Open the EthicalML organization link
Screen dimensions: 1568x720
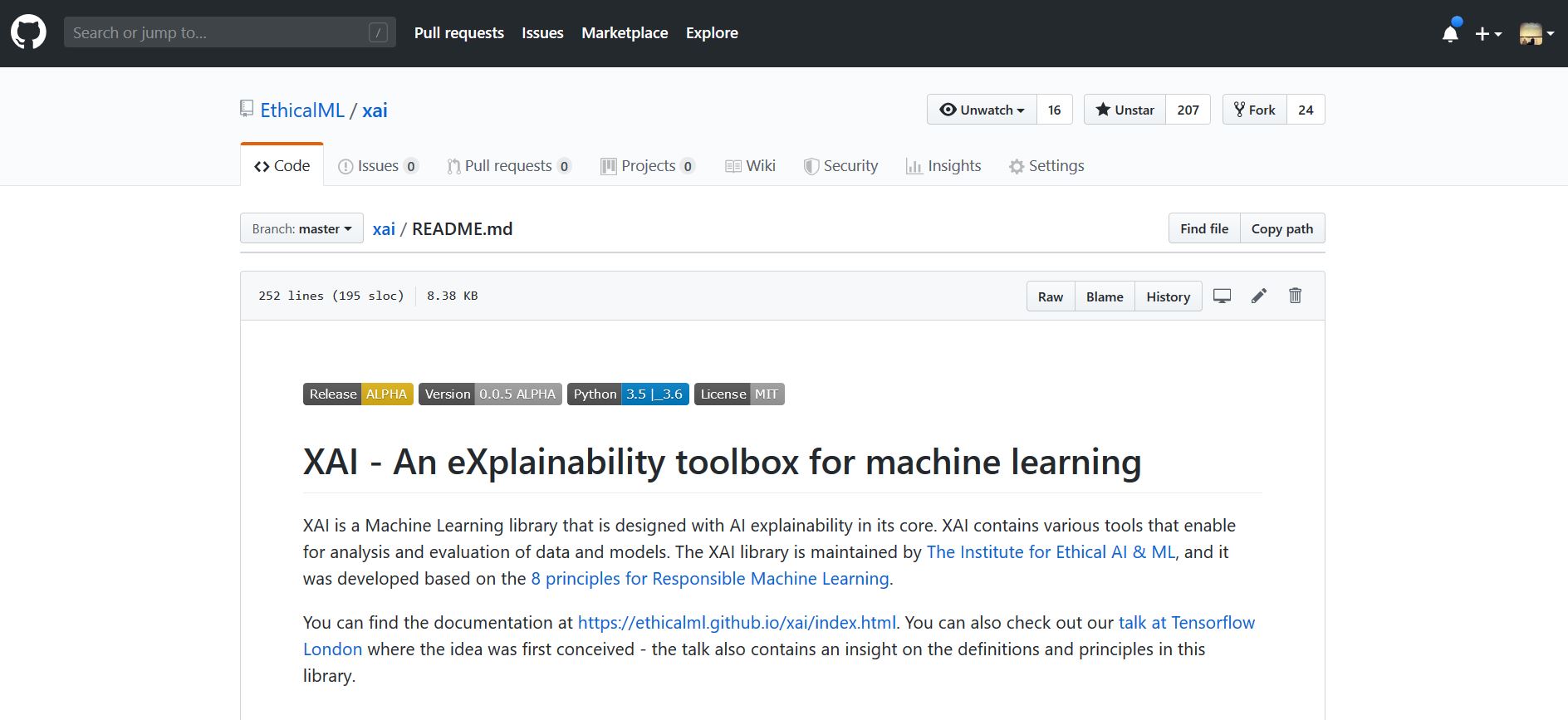[302, 110]
